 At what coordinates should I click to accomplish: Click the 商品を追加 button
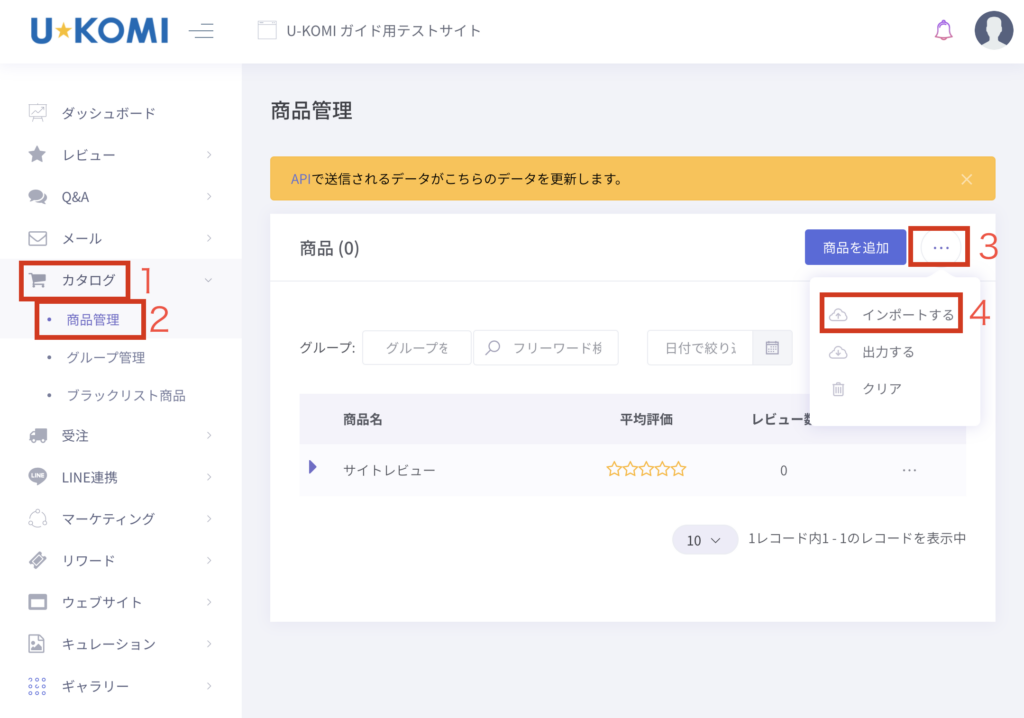coord(855,247)
